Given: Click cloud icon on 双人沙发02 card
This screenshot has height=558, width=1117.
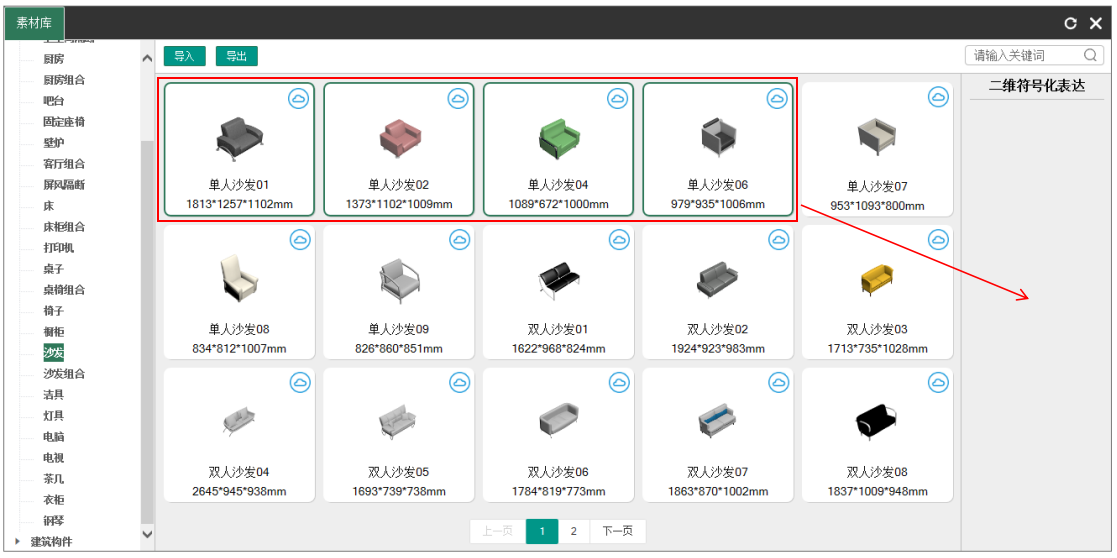Looking at the screenshot, I should (779, 240).
